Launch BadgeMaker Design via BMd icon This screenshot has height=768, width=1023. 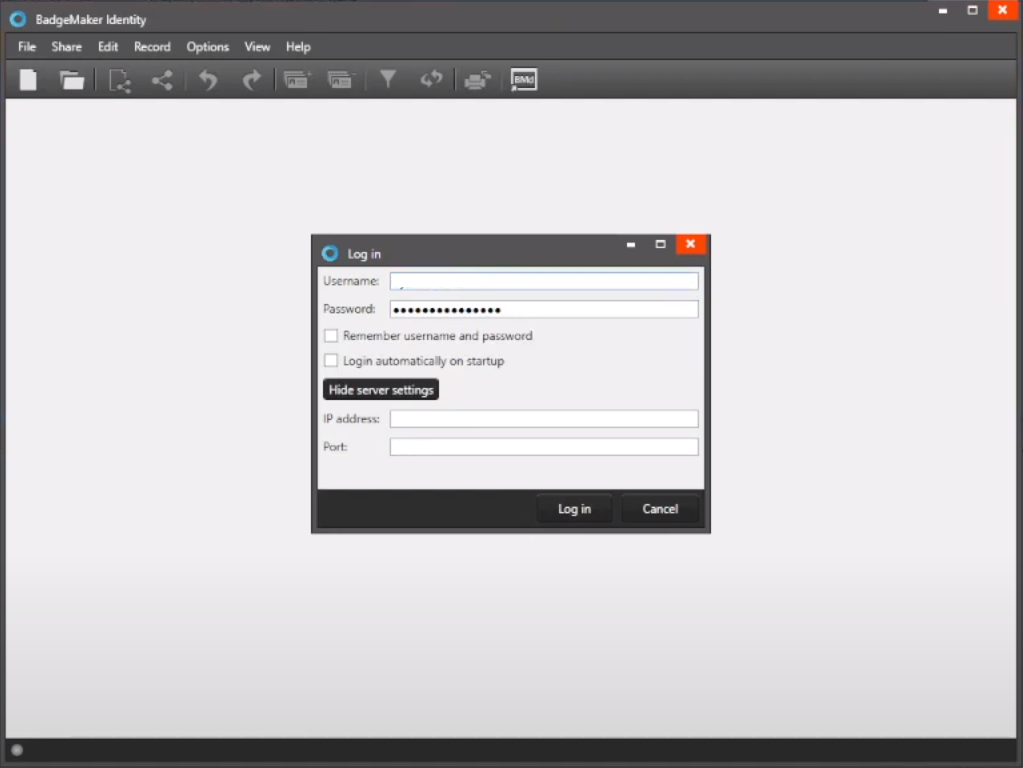(524, 80)
